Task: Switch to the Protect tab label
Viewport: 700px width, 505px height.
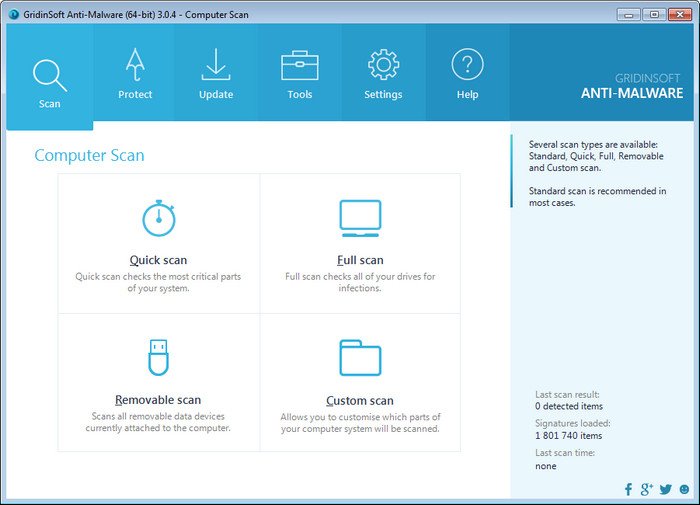Action: pos(135,95)
